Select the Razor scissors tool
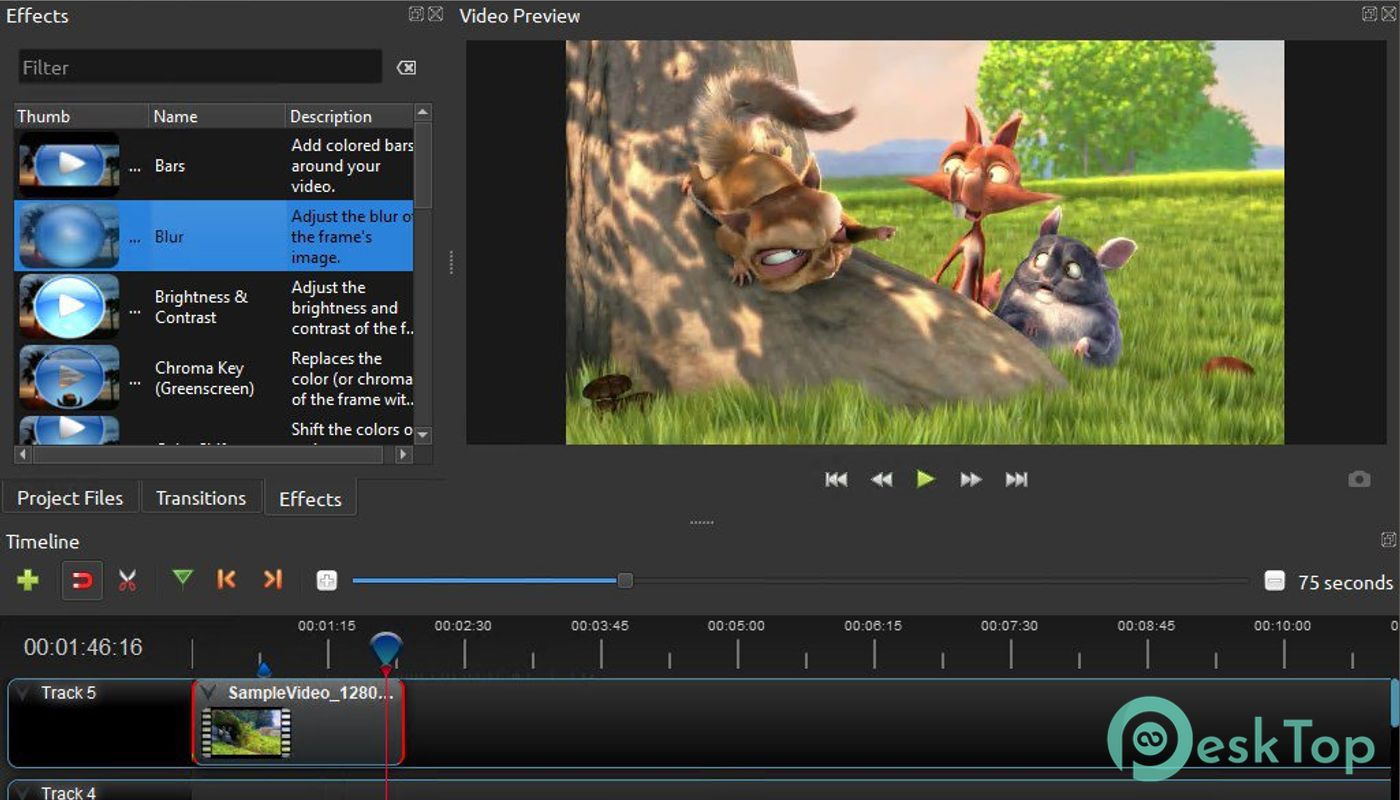Viewport: 1400px width, 800px height. click(x=127, y=580)
